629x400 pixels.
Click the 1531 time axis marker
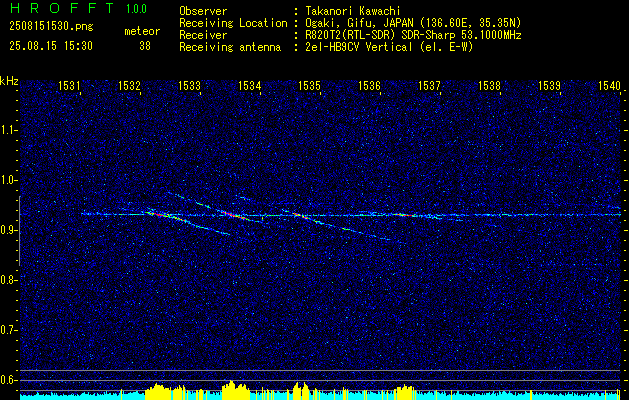(69, 85)
